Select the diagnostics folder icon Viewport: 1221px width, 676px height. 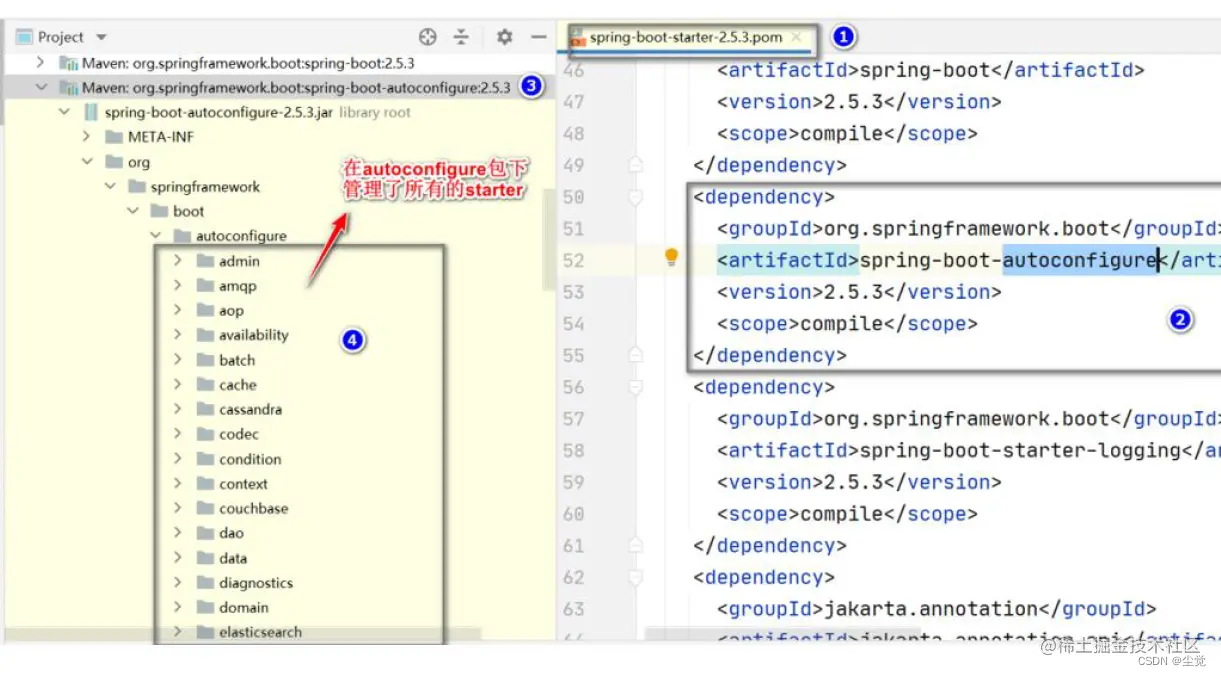pos(206,582)
